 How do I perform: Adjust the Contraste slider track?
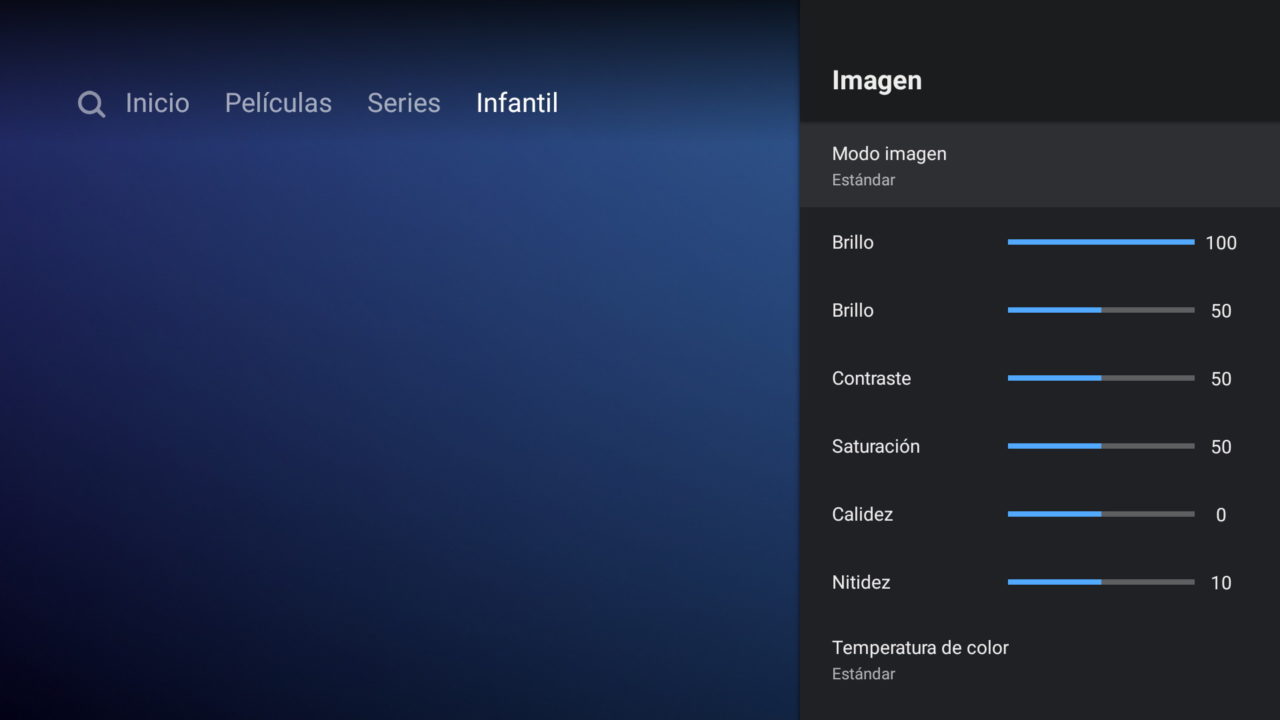coord(1101,378)
